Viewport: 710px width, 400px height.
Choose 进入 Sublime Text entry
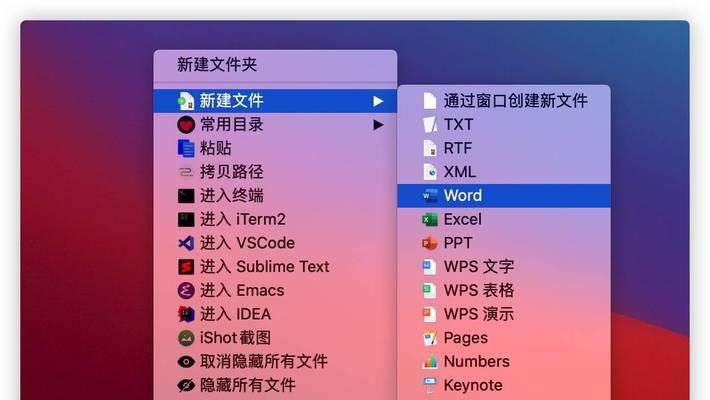pyautogui.click(x=275, y=267)
